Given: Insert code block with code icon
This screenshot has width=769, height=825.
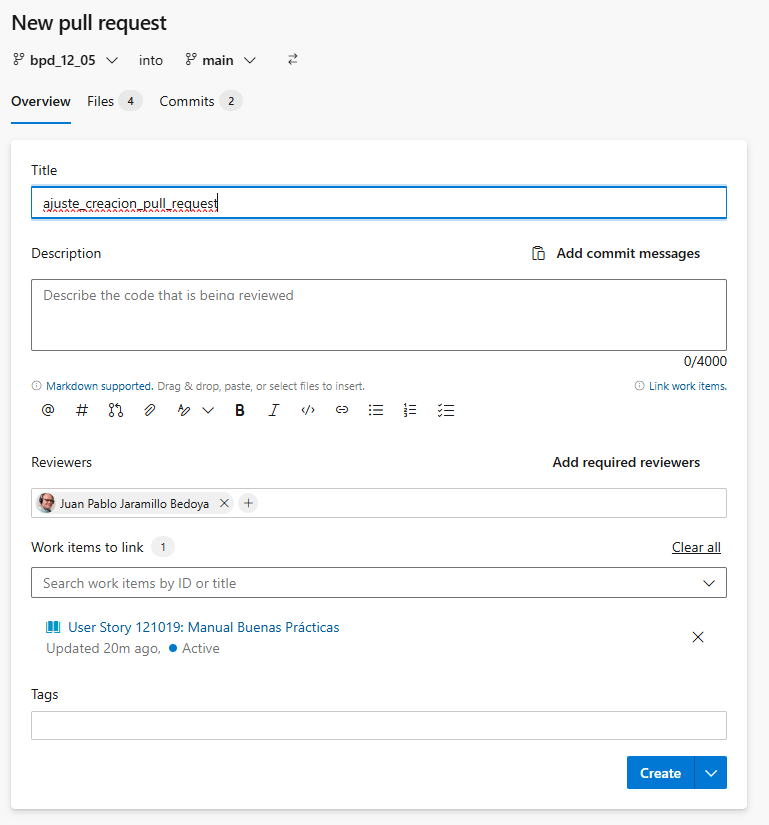Looking at the screenshot, I should point(308,410).
